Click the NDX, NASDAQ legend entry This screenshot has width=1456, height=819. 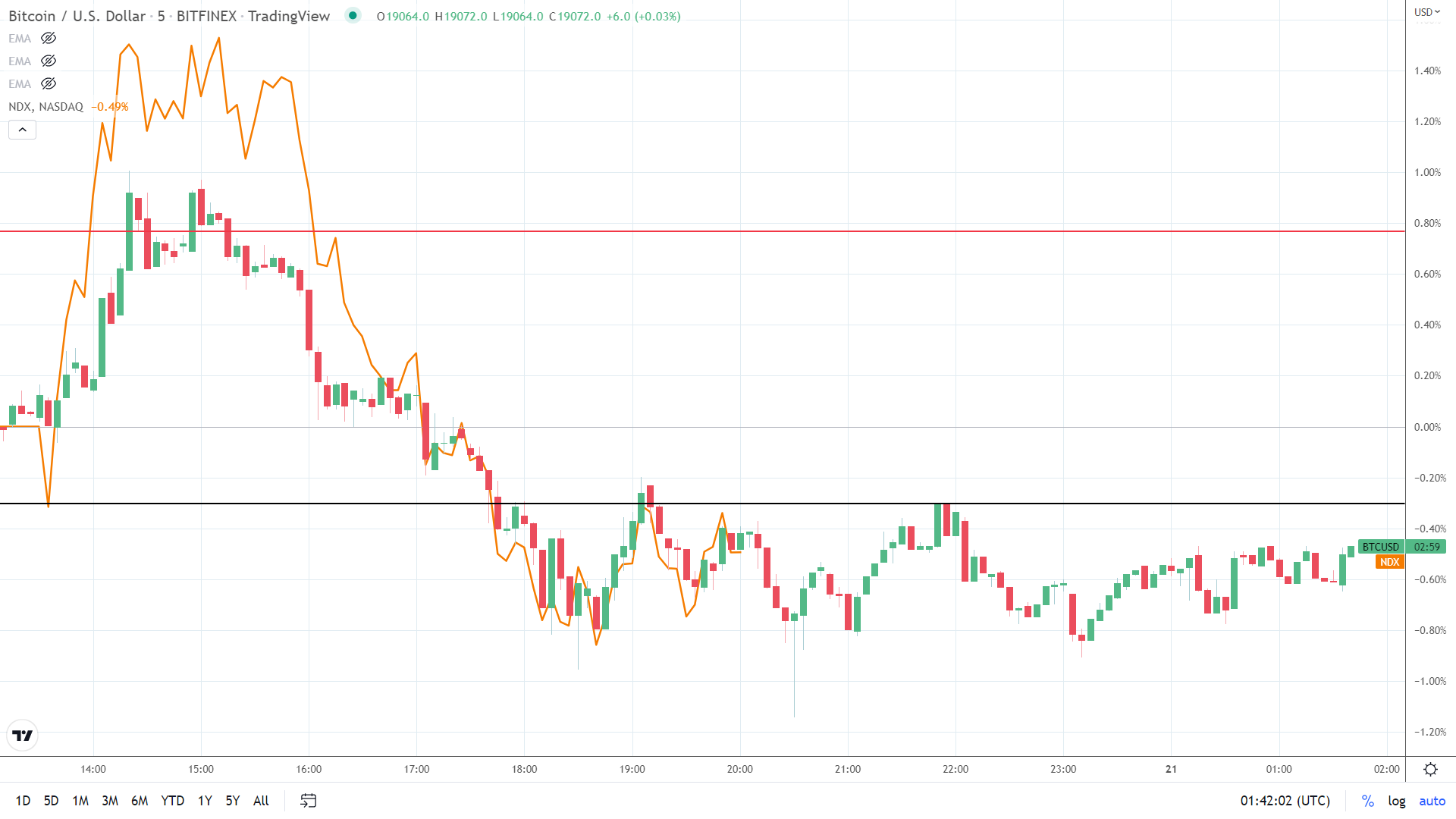pos(45,106)
